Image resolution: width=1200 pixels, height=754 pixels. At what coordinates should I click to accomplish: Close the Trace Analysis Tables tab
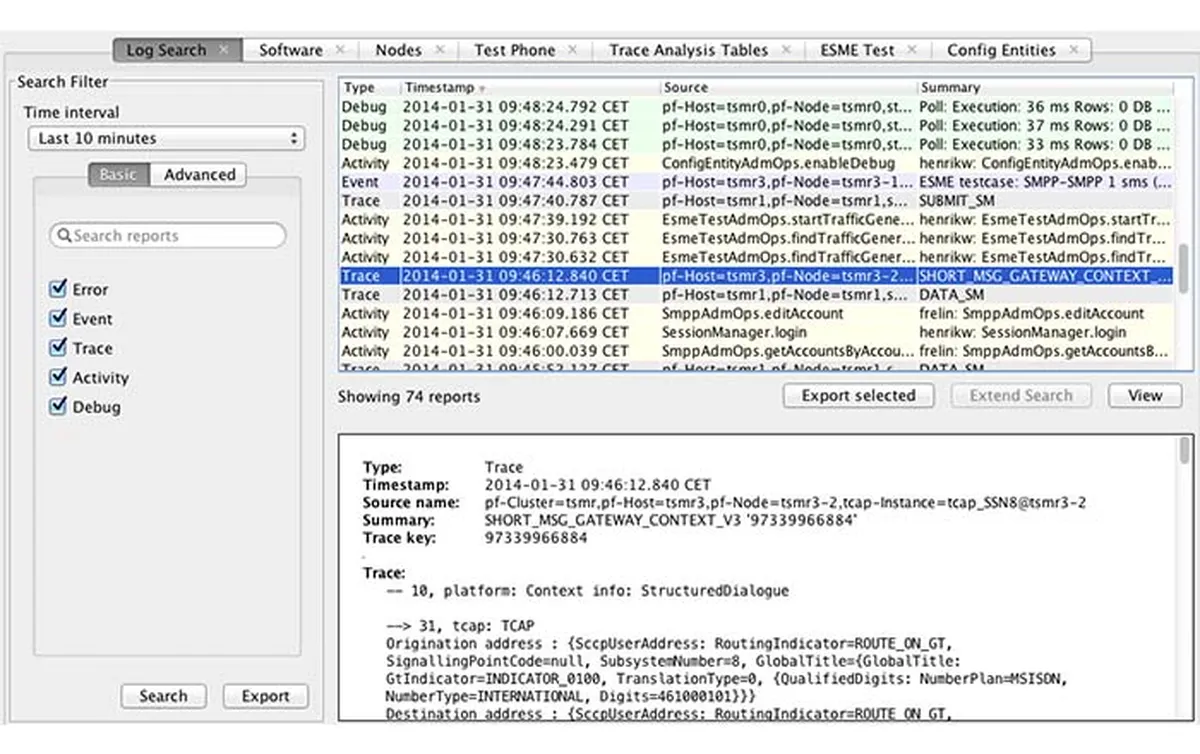point(786,50)
